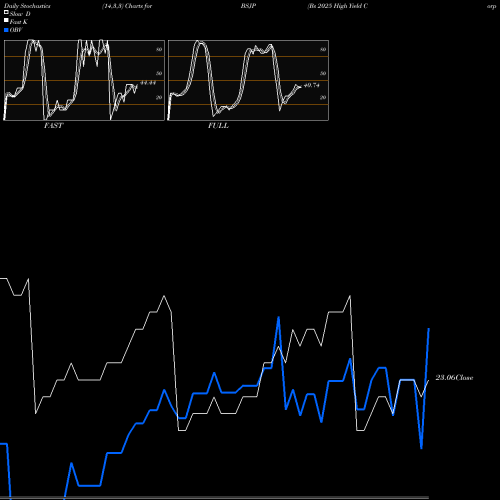The width and height of the screenshot is (500, 500).
Task: Click the 50 axis label on FAST chart
Action: click(x=159, y=73)
